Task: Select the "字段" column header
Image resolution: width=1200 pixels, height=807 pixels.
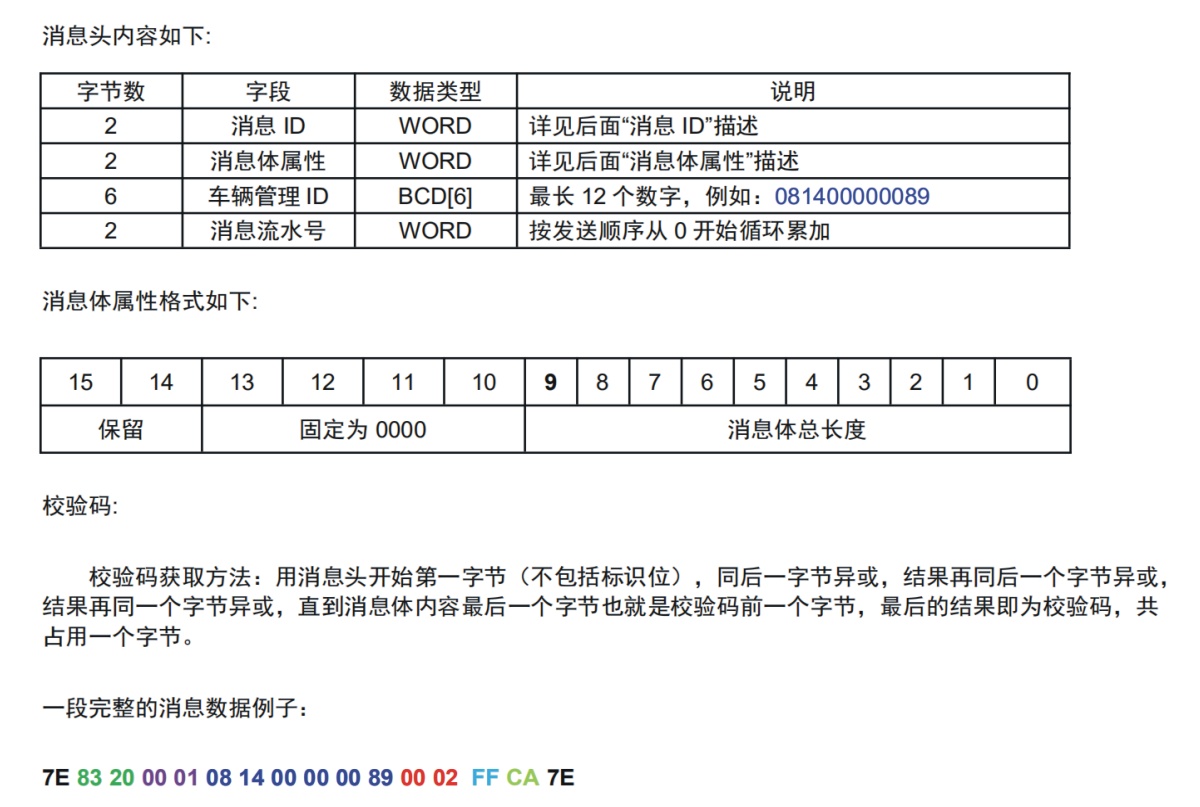Action: 268,91
